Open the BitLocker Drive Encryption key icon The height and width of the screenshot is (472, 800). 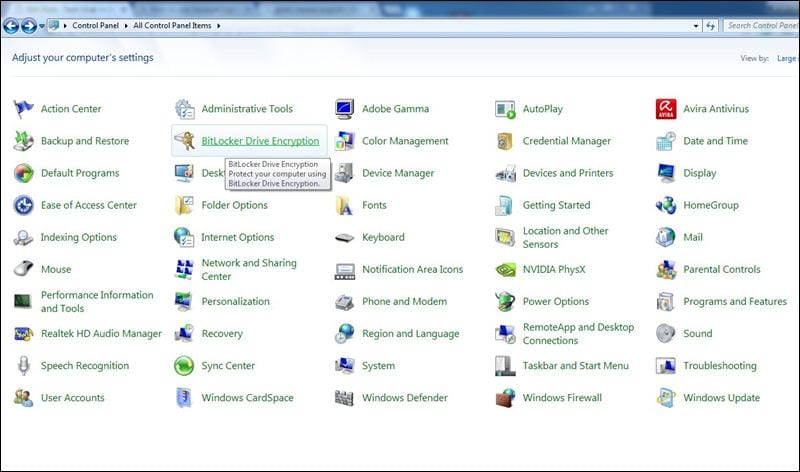184,141
